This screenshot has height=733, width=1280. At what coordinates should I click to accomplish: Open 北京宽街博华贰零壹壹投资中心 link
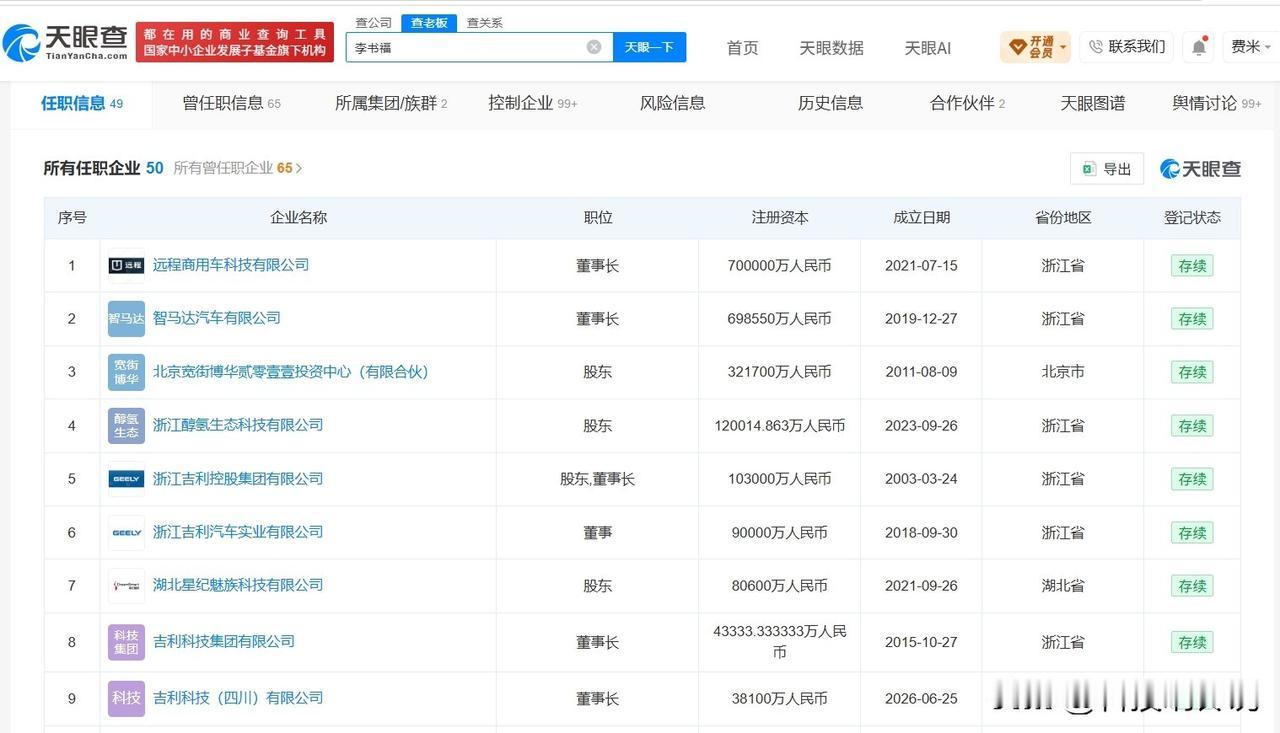click(x=290, y=372)
